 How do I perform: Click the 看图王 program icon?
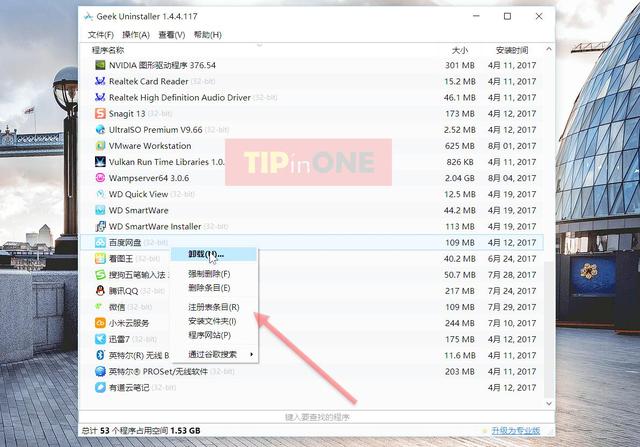point(100,258)
